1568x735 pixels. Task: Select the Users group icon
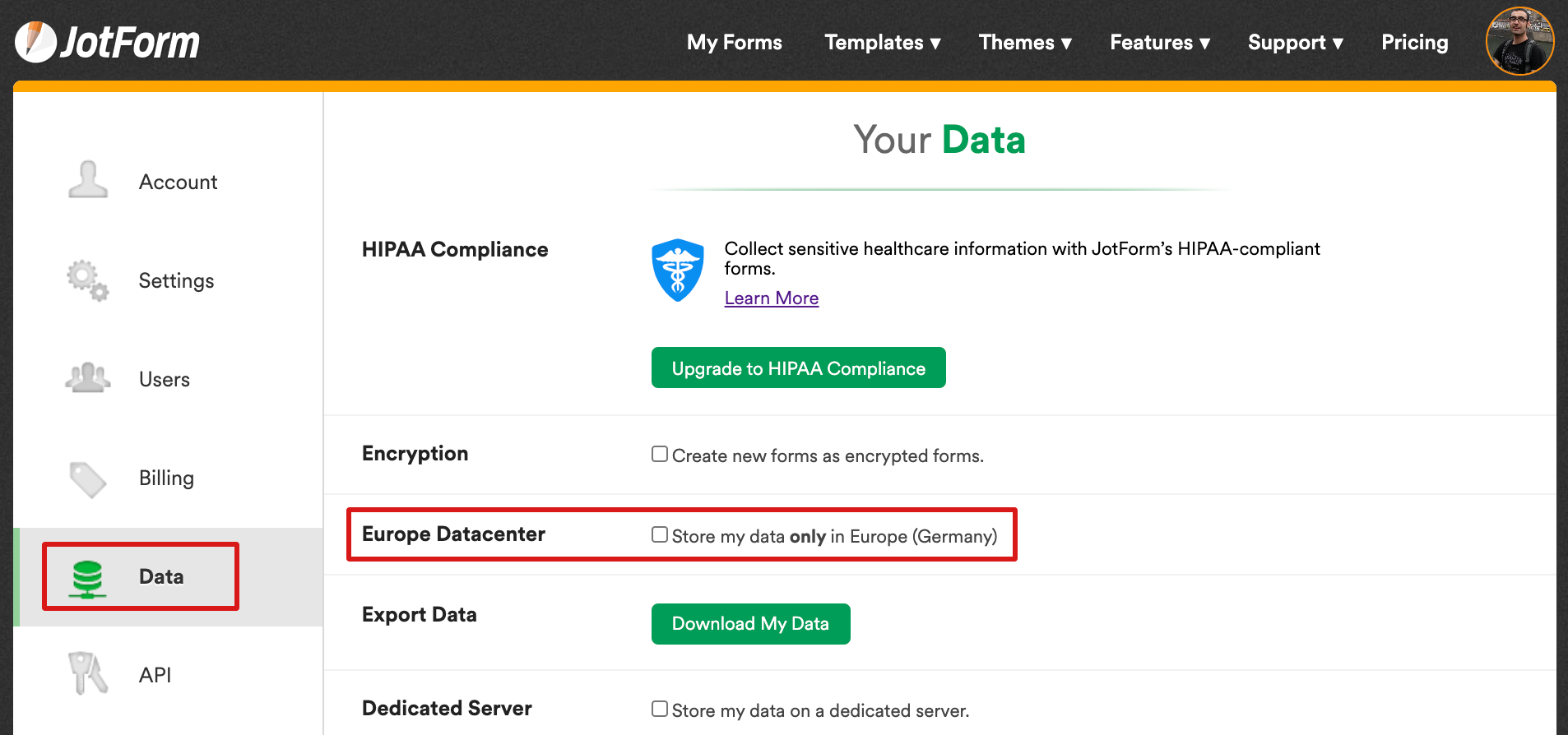click(x=88, y=378)
